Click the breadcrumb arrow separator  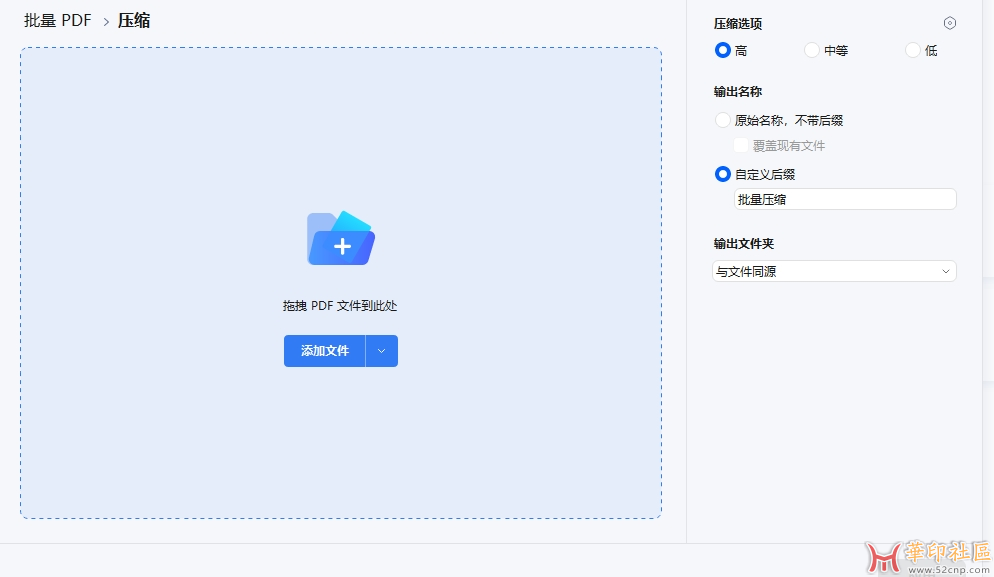pos(106,21)
